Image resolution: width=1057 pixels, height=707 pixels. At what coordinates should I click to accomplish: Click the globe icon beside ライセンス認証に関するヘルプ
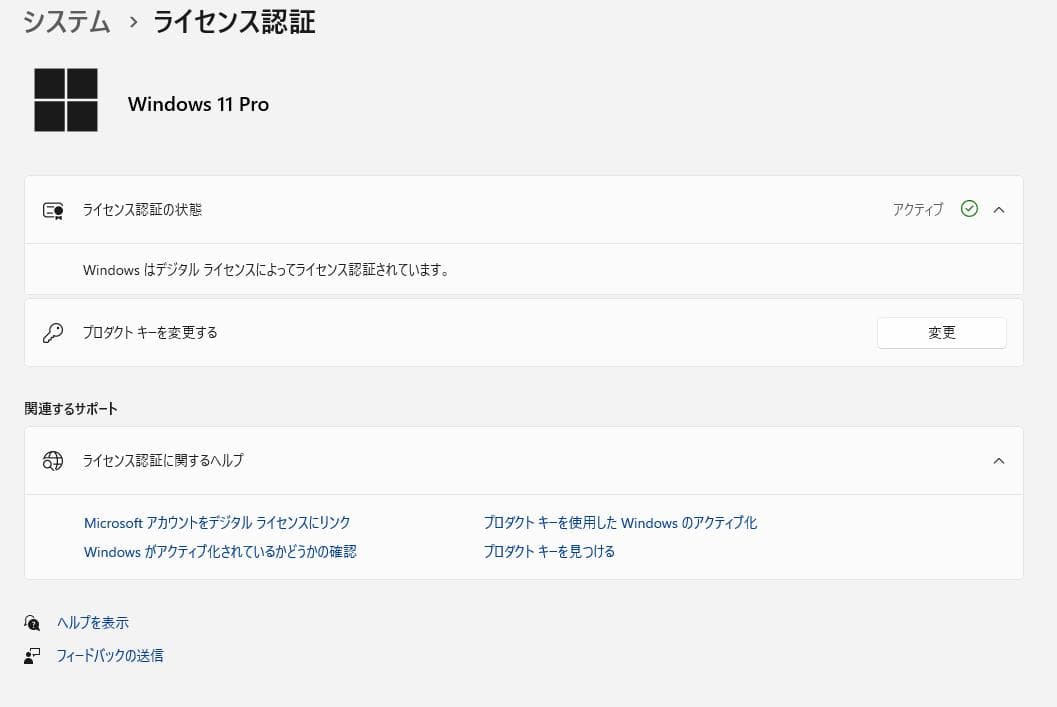53,461
